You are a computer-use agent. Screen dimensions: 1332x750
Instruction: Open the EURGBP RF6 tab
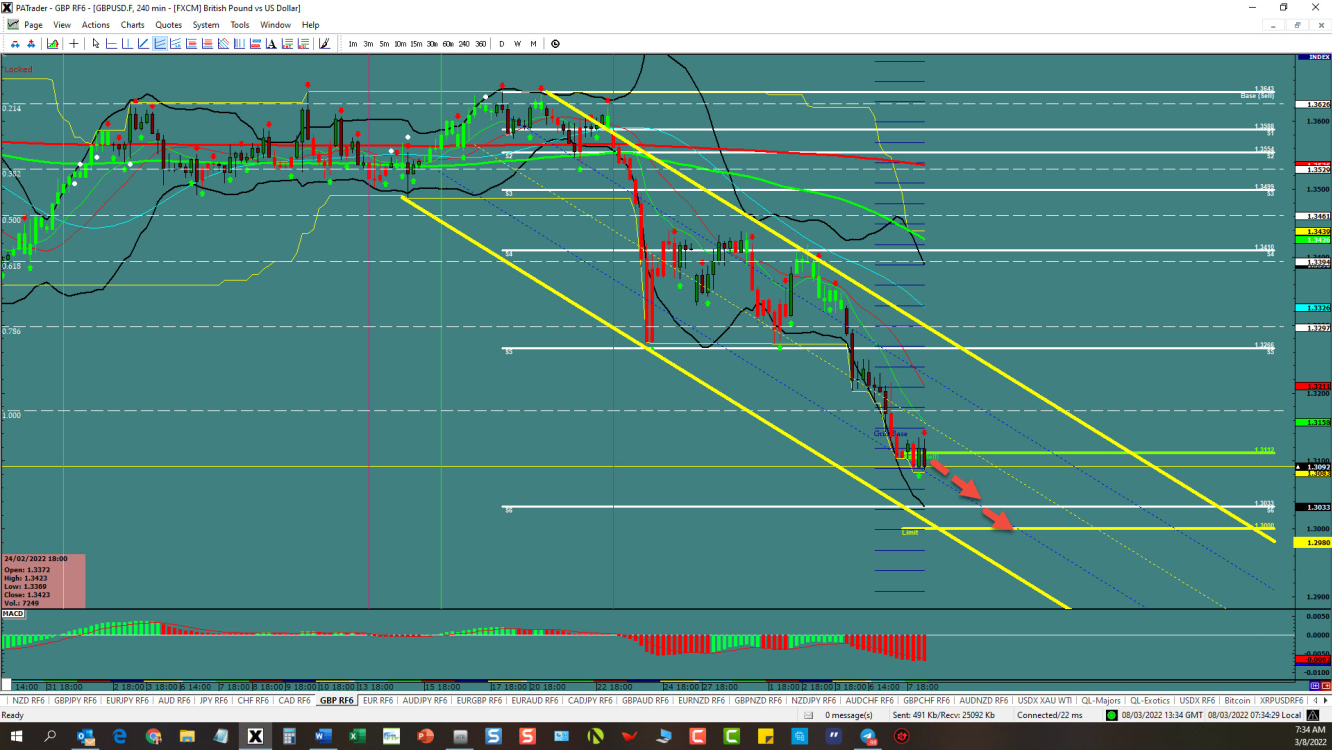480,700
